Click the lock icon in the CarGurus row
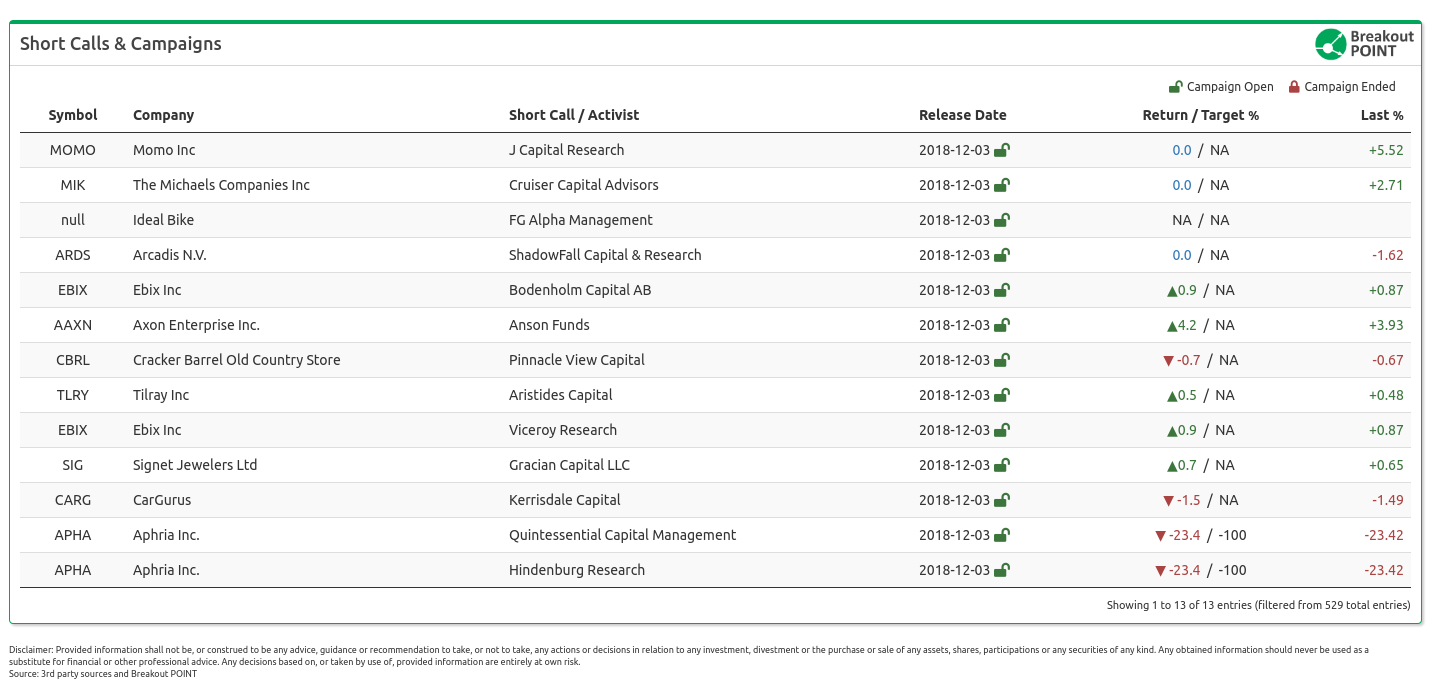This screenshot has width=1430, height=679. (x=1002, y=500)
